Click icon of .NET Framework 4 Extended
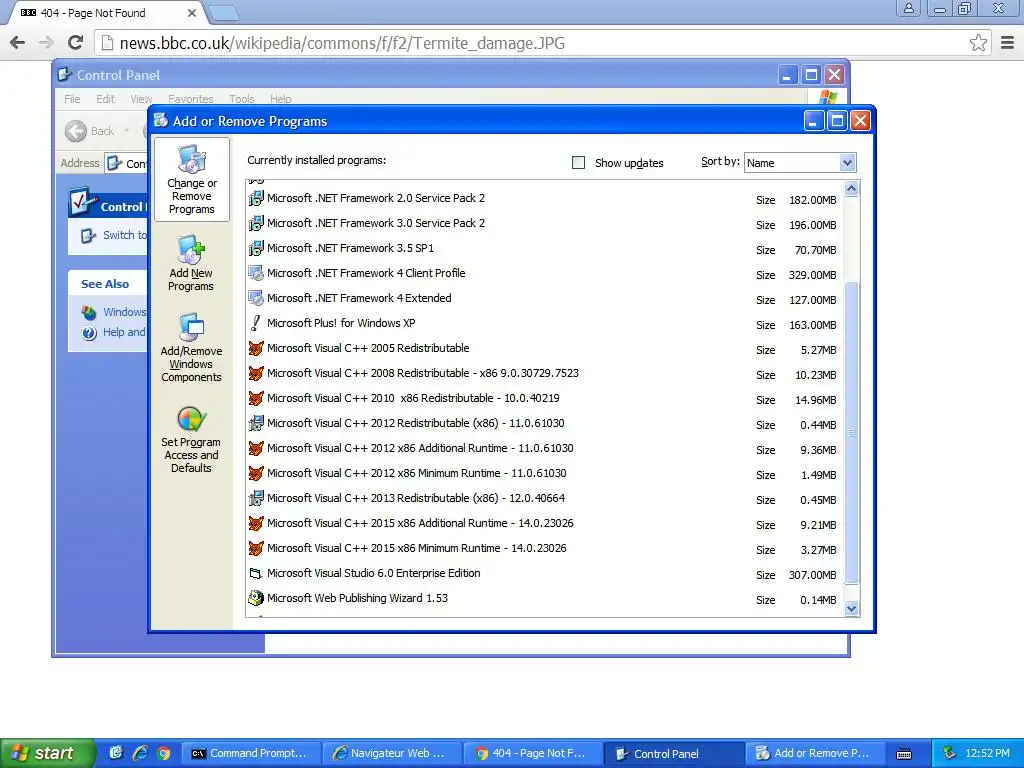 point(256,298)
